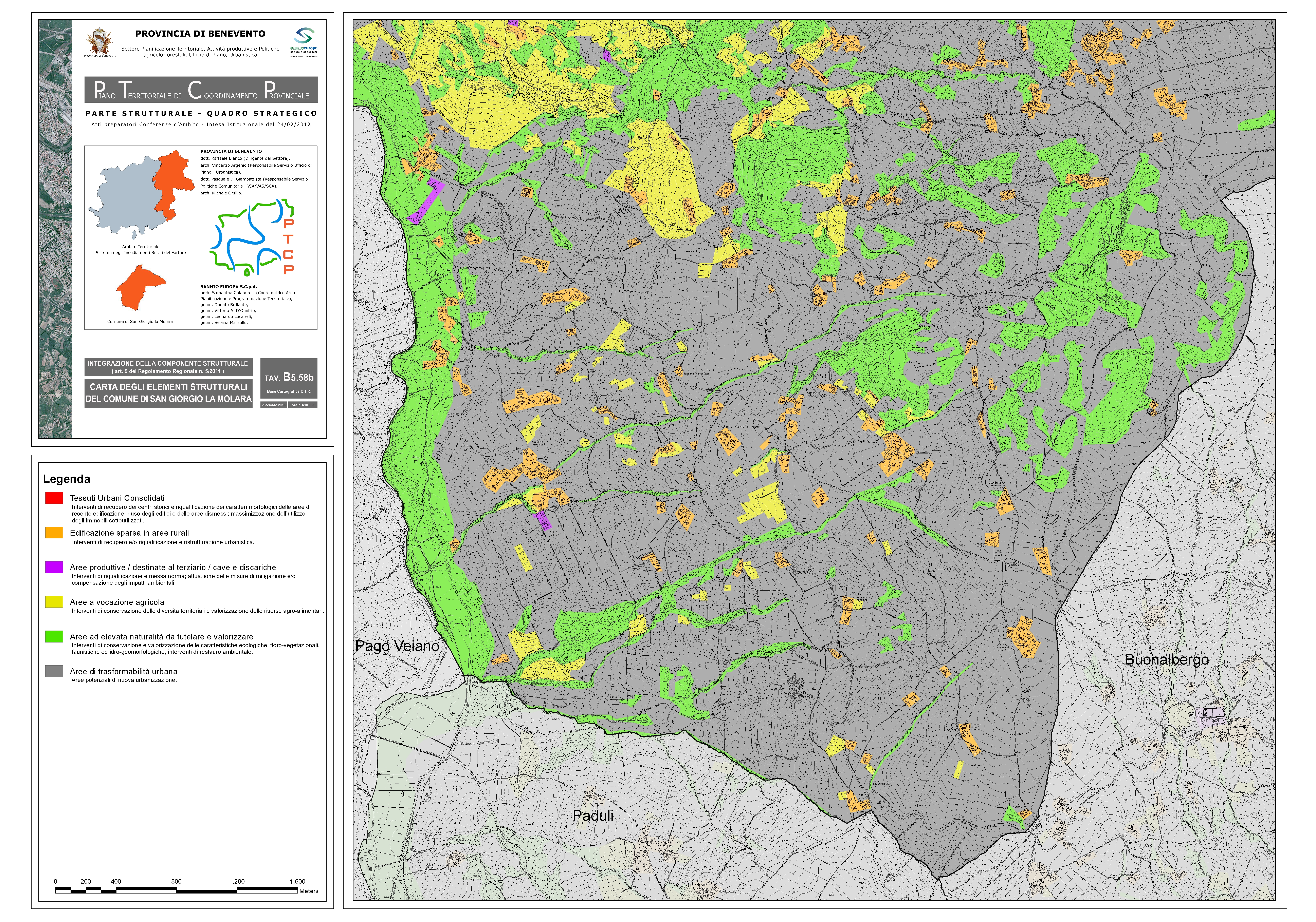This screenshot has width=1316, height=922.
Task: Click the aerial photo strip on the left
Action: point(56,229)
